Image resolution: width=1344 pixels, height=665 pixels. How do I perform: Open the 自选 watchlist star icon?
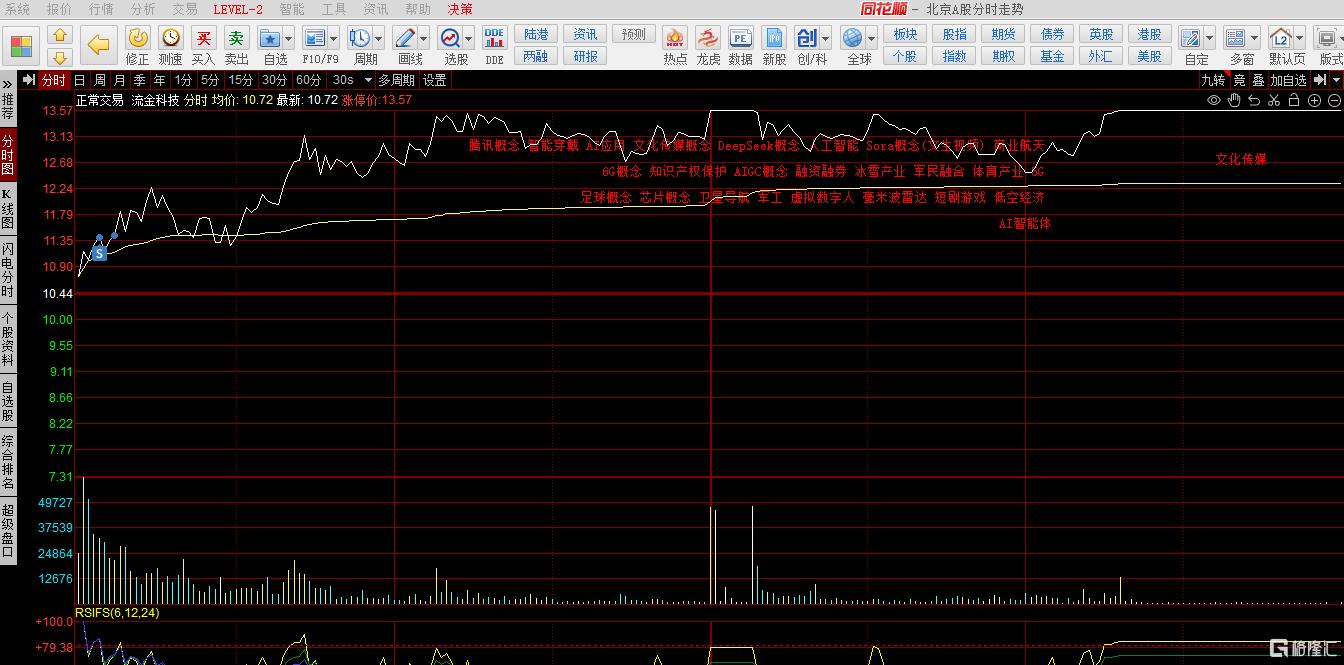click(x=269, y=38)
